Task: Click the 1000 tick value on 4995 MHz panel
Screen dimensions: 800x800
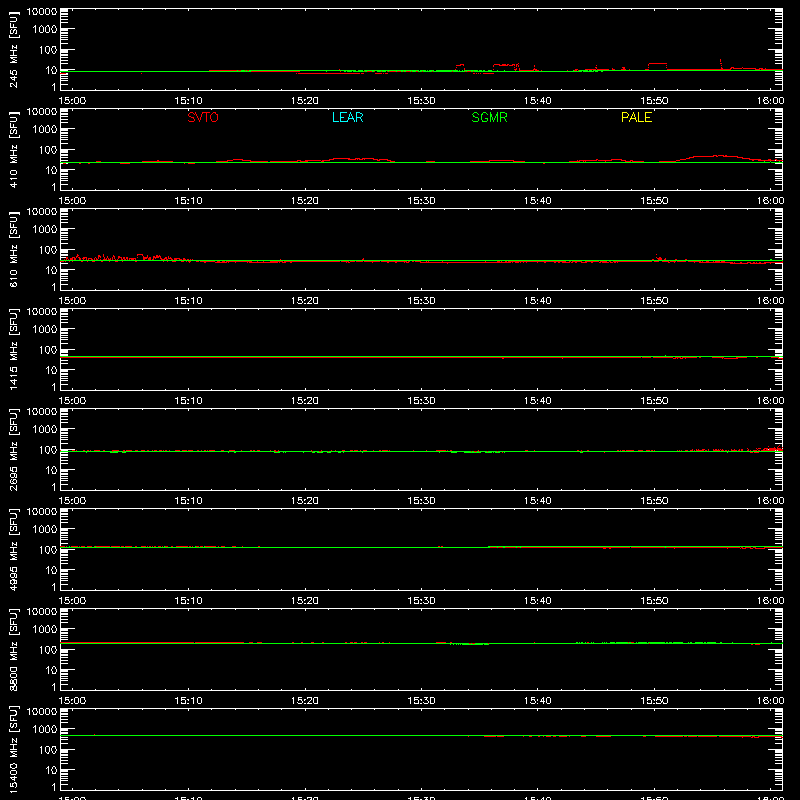Action: (45, 530)
